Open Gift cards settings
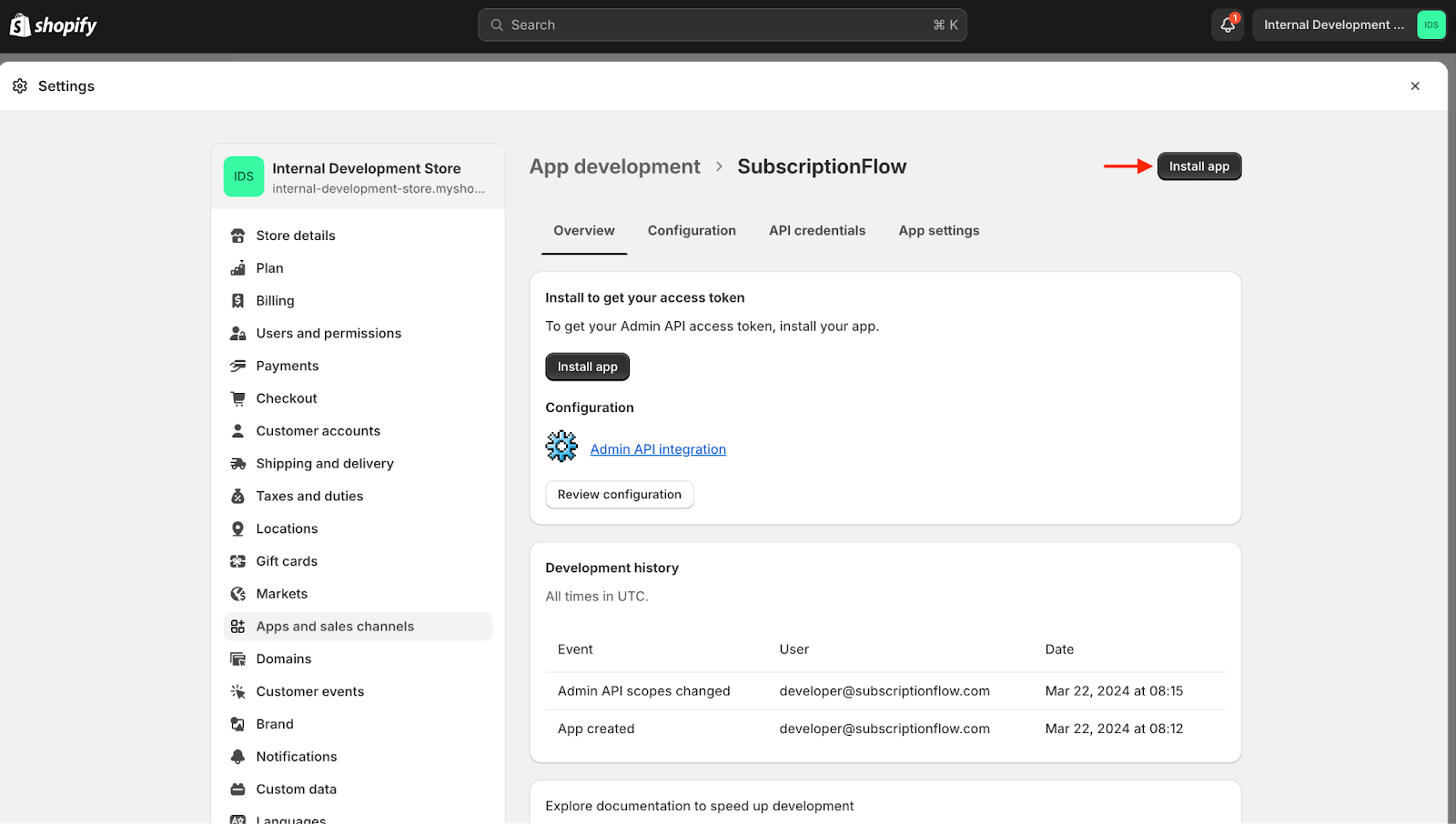 358,561
